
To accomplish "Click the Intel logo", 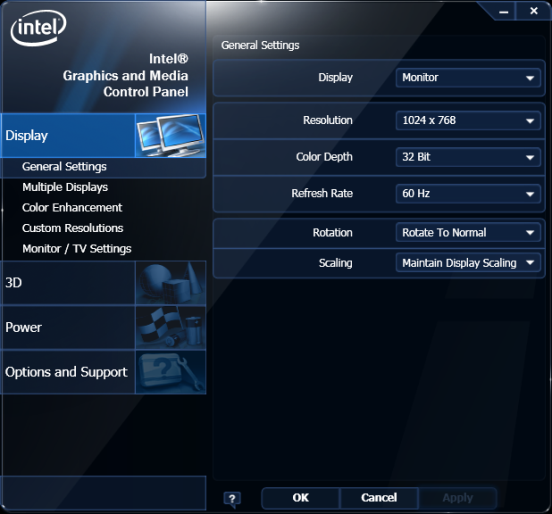I will pyautogui.click(x=38, y=27).
